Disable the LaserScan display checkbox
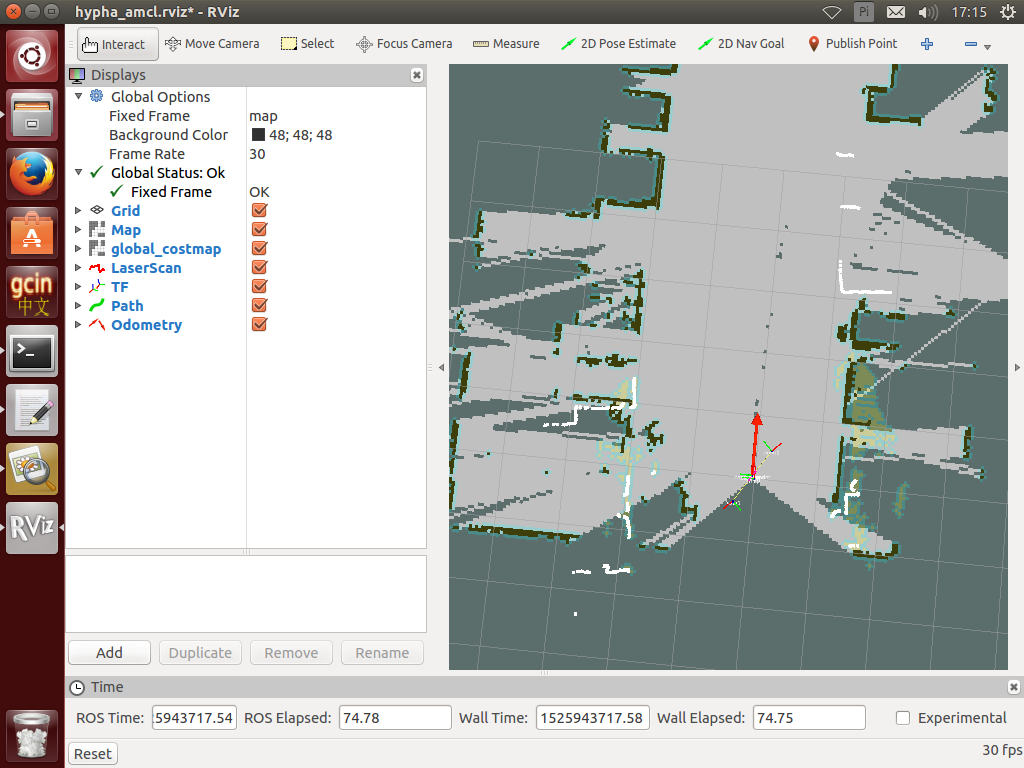Screen dimensions: 1024x768 coord(259,268)
